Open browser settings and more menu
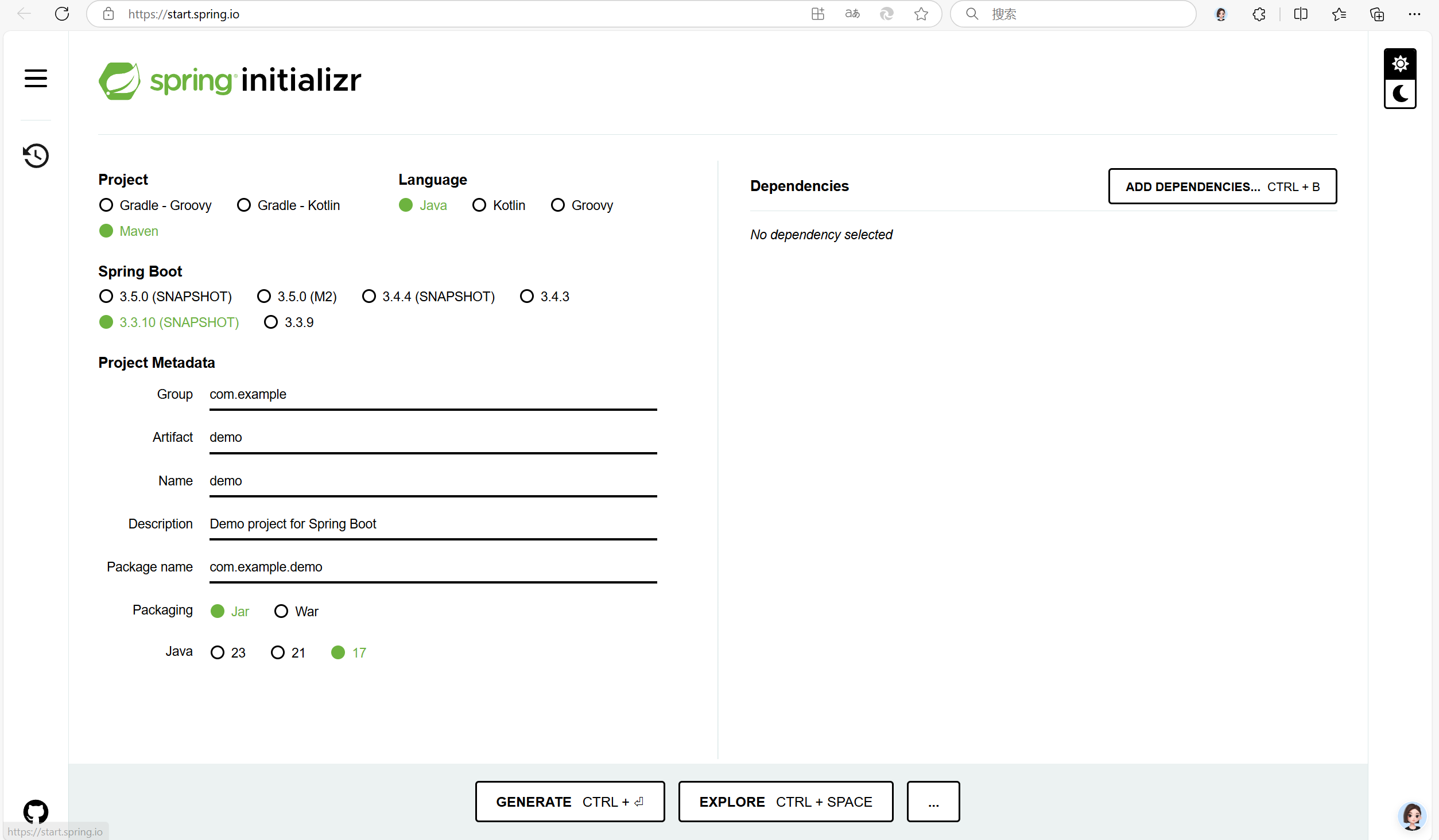Screen dimensions: 1439x840 point(1414,14)
